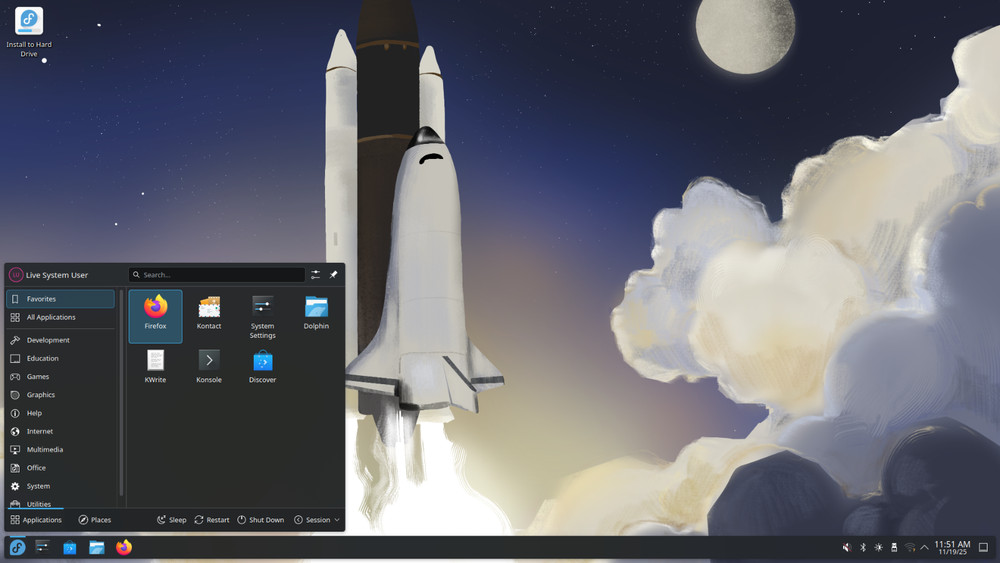Open Discover from the taskbar
Image resolution: width=1000 pixels, height=563 pixels.
tap(70, 547)
